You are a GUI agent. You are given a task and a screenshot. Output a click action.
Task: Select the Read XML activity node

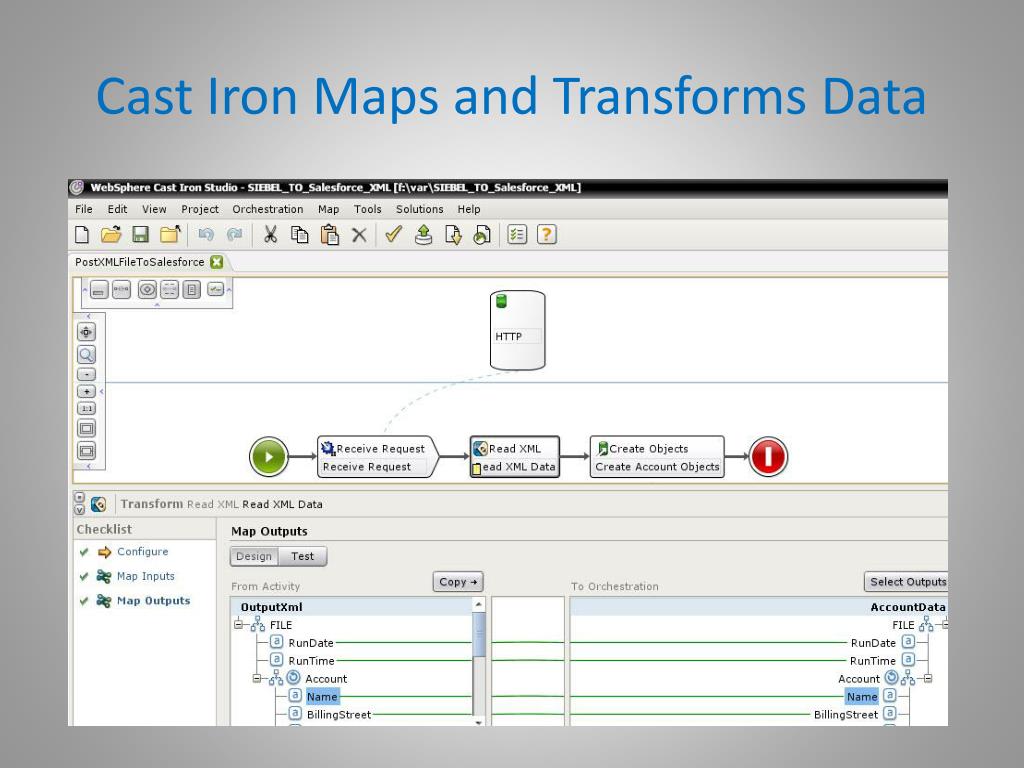[x=515, y=457]
